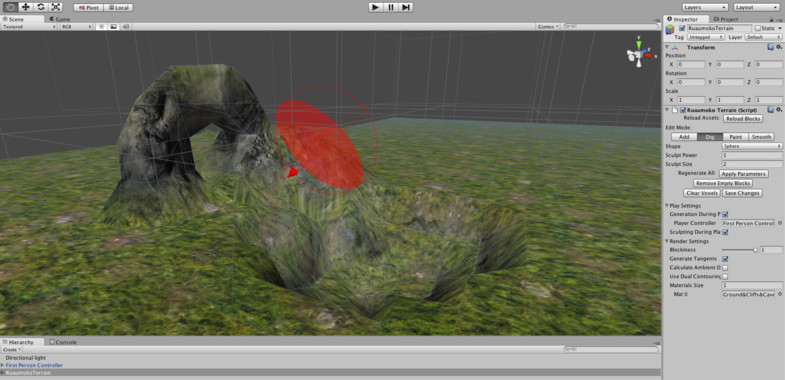Toggle scene lighting sun icon
Screen dimensions: 785x380
pos(102,27)
